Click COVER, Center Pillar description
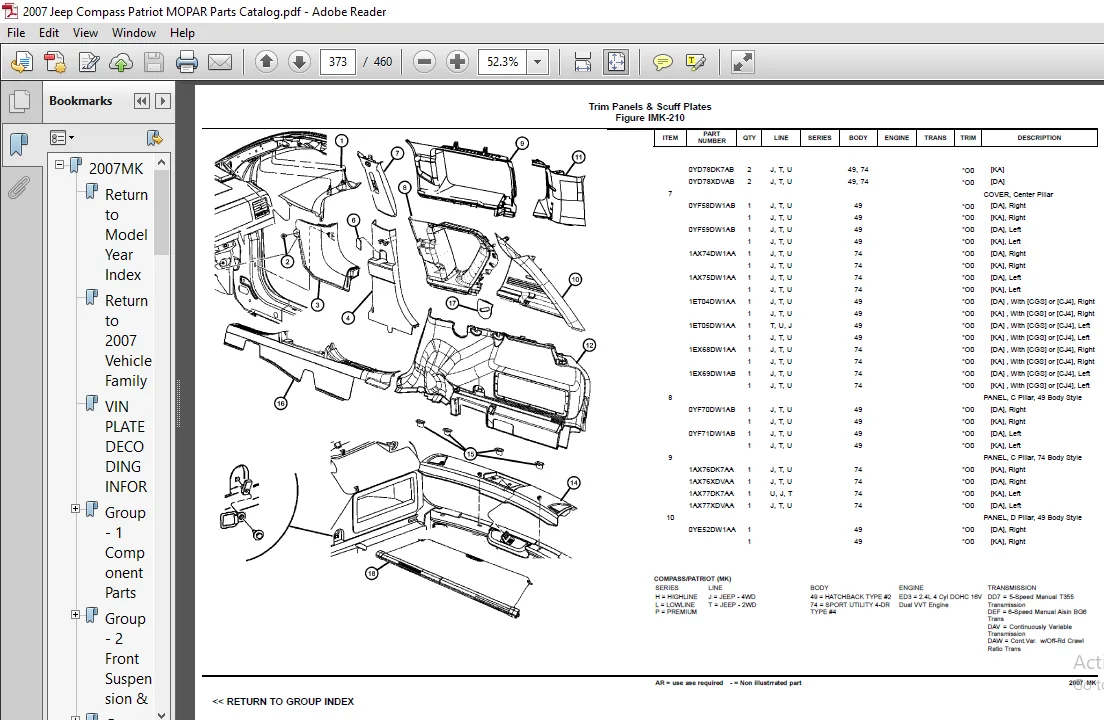Image resolution: width=1104 pixels, height=720 pixels. tap(1018, 194)
